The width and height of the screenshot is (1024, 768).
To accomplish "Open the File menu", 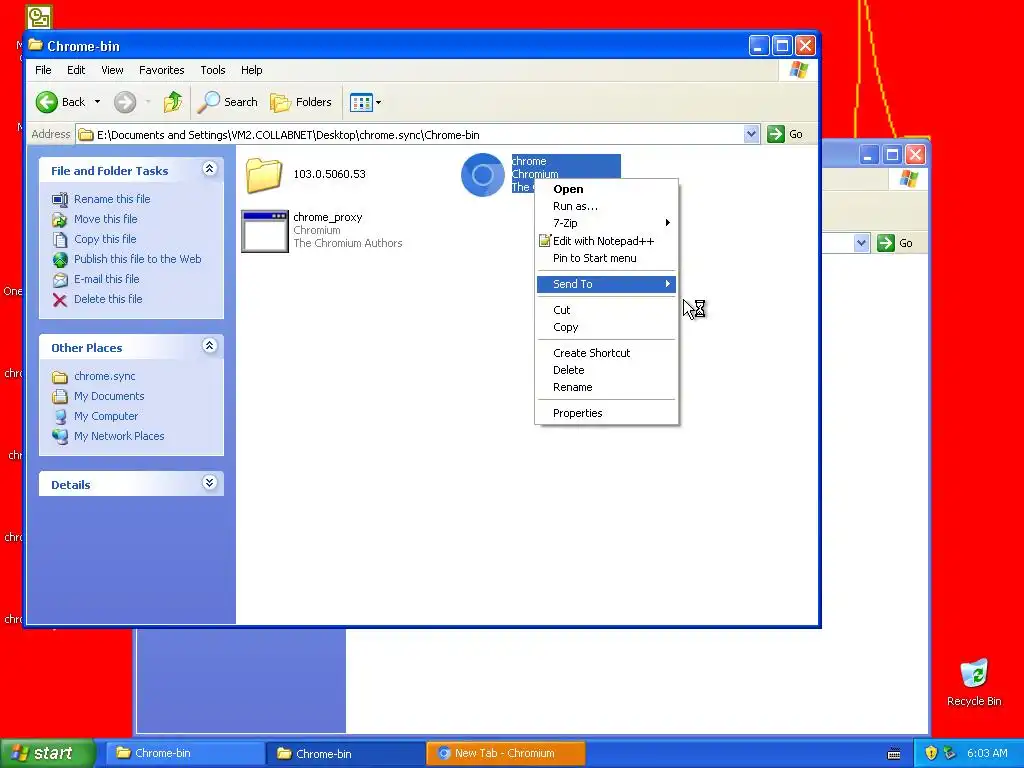I will click(43, 70).
